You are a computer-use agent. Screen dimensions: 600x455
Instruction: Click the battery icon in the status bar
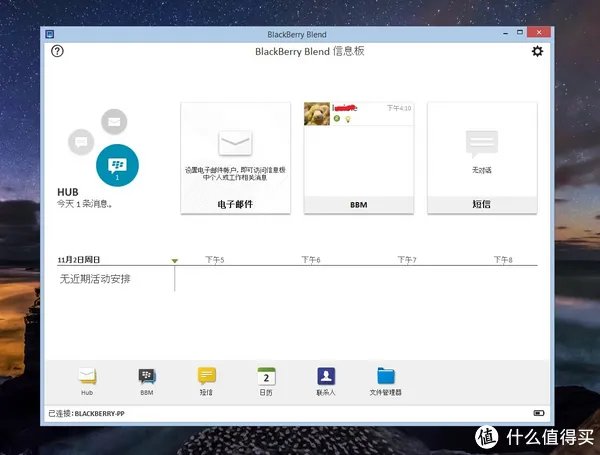click(x=539, y=413)
